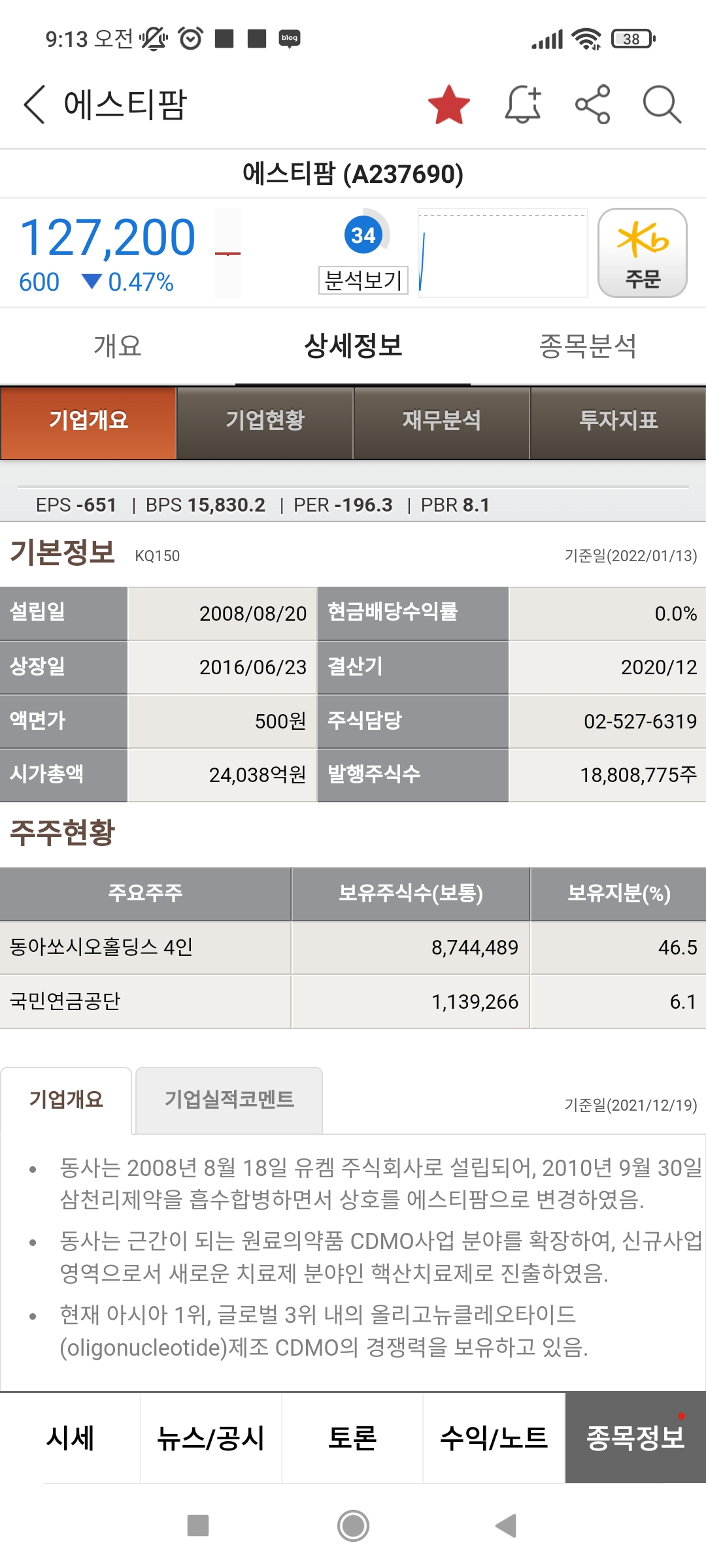The height and width of the screenshot is (1568, 706).
Task: Tap the blue 34 score badge
Action: pos(363,235)
